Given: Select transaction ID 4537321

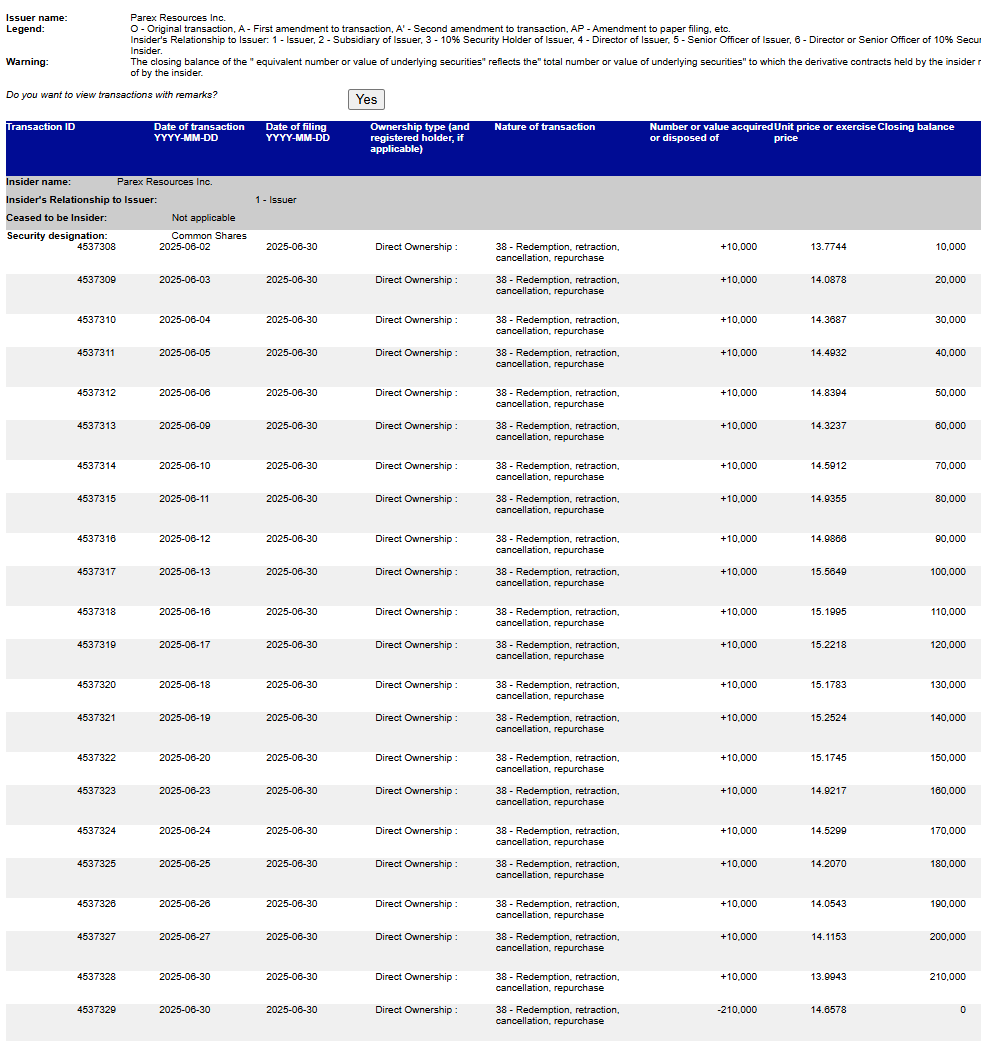Looking at the screenshot, I should 96,718.
